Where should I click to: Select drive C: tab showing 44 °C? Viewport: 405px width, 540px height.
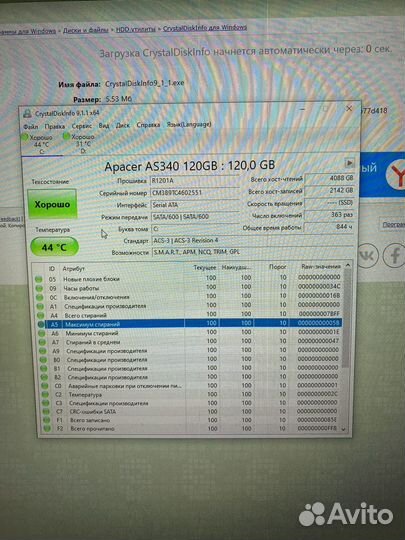(x=41, y=144)
